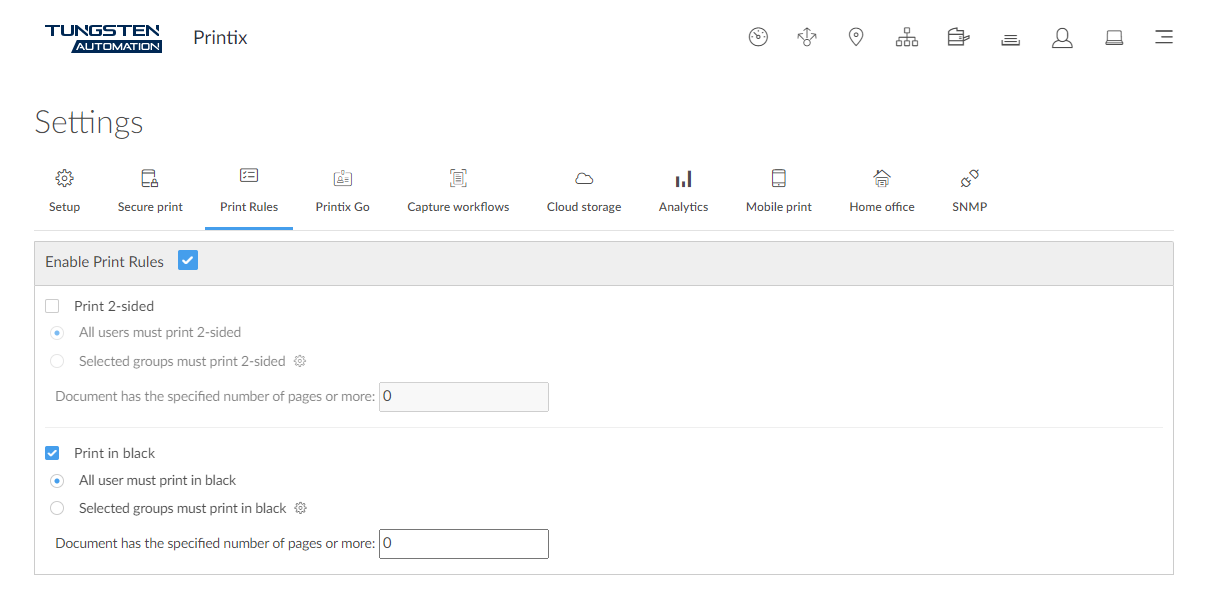This screenshot has height=604, width=1206.
Task: Switch to the Secure print tab
Action: pyautogui.click(x=150, y=190)
